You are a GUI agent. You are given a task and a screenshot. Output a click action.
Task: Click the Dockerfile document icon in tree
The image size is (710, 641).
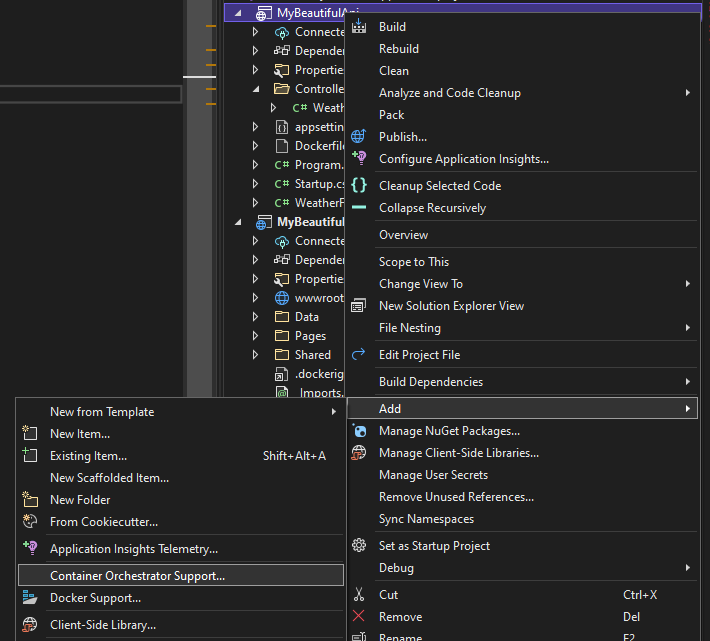pos(282,146)
